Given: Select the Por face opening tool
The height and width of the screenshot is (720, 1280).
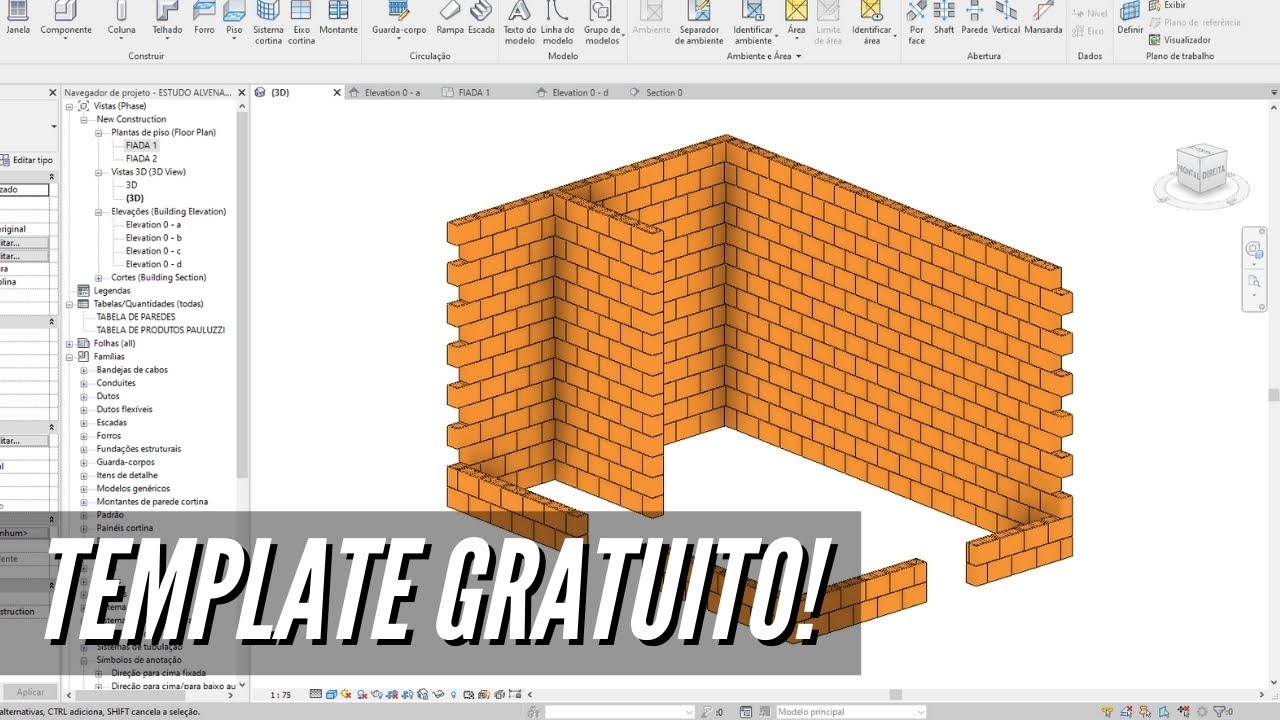Looking at the screenshot, I should pyautogui.click(x=916, y=23).
